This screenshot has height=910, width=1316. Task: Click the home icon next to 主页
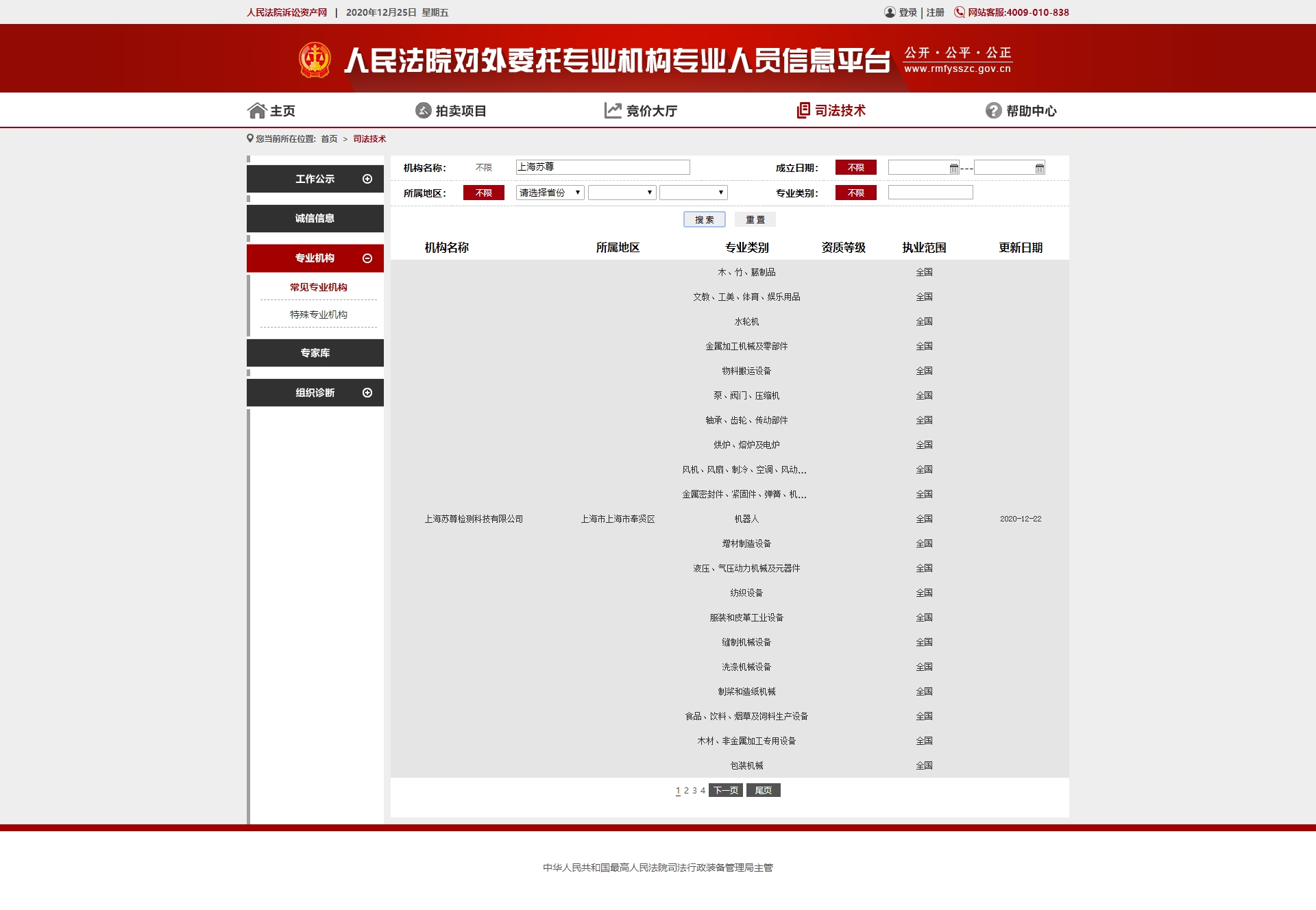click(256, 110)
